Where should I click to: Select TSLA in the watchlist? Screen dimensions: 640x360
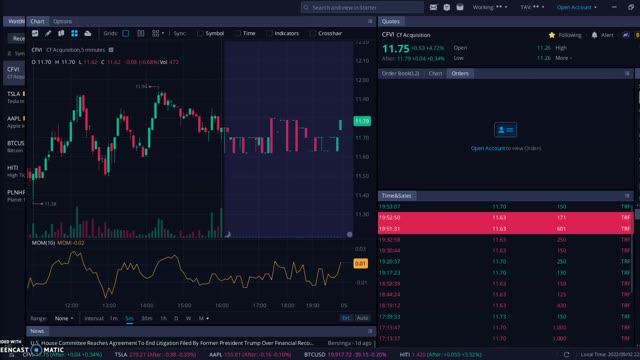[15, 97]
